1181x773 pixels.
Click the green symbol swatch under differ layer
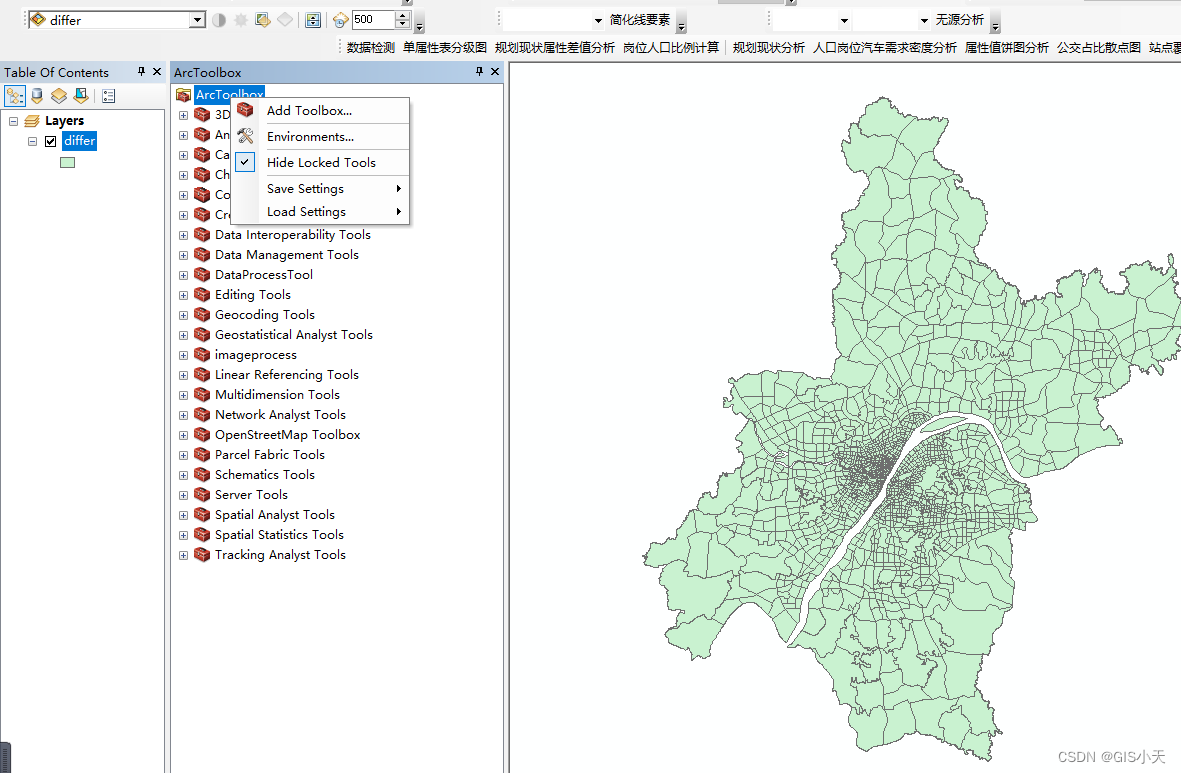coord(67,161)
